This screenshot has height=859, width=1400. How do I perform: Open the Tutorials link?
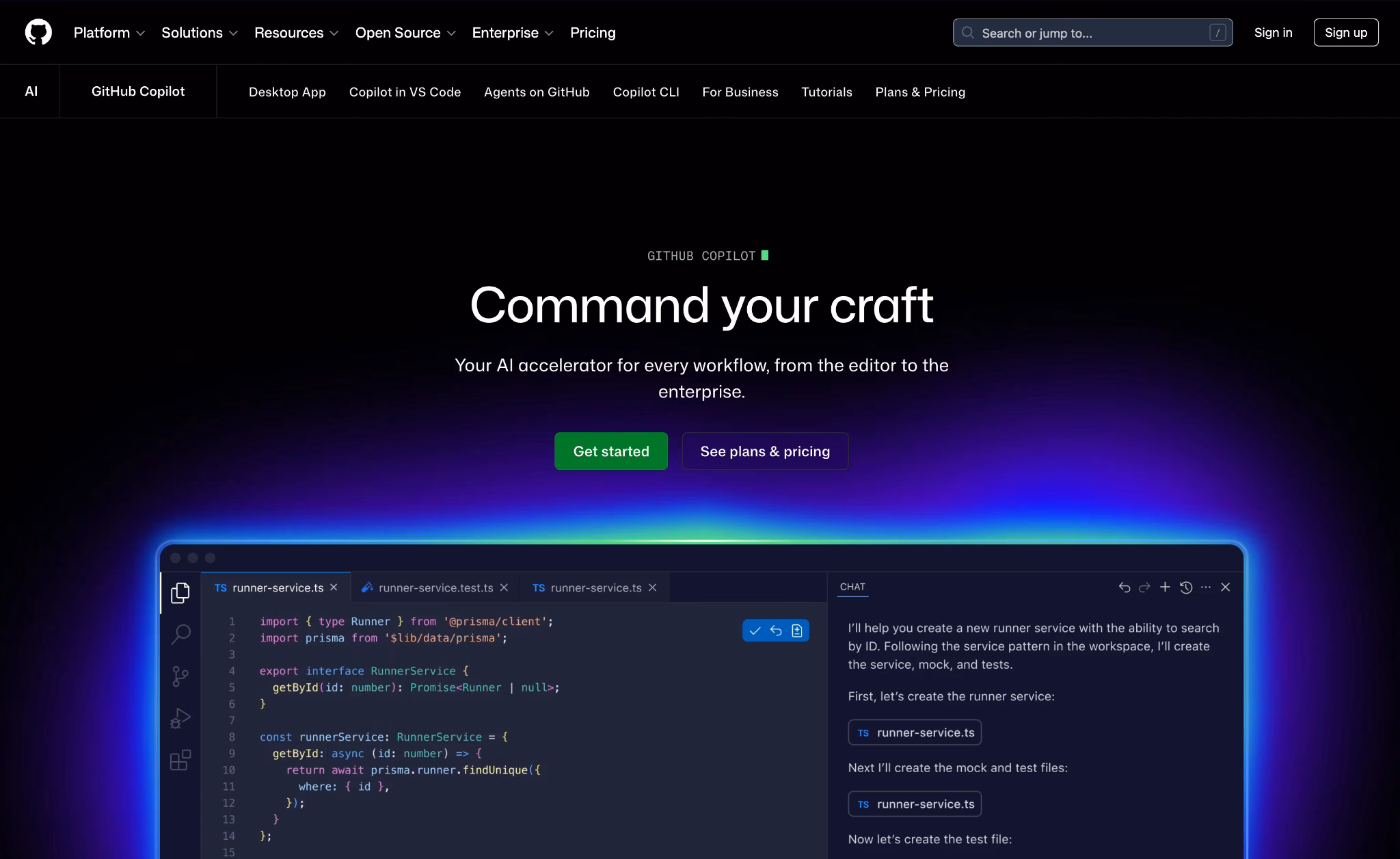coord(826,92)
